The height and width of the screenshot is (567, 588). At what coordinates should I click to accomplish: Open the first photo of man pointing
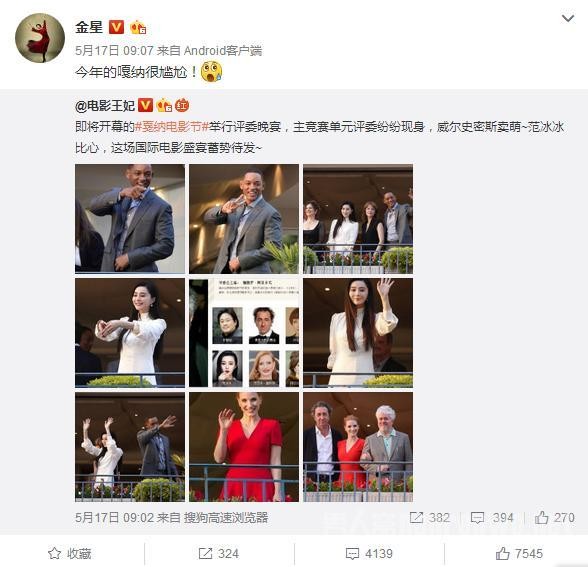[130, 219]
